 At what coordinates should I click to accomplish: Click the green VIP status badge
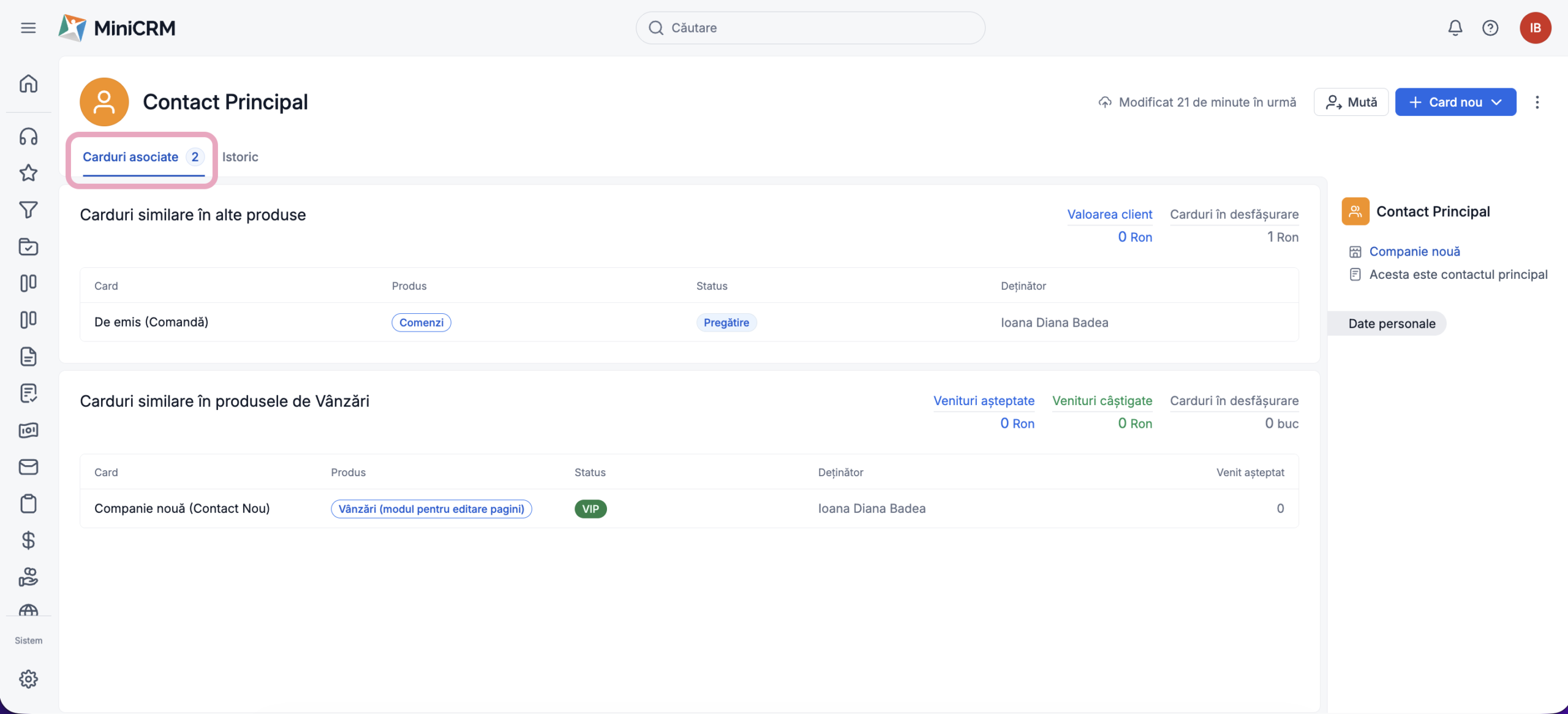(590, 509)
